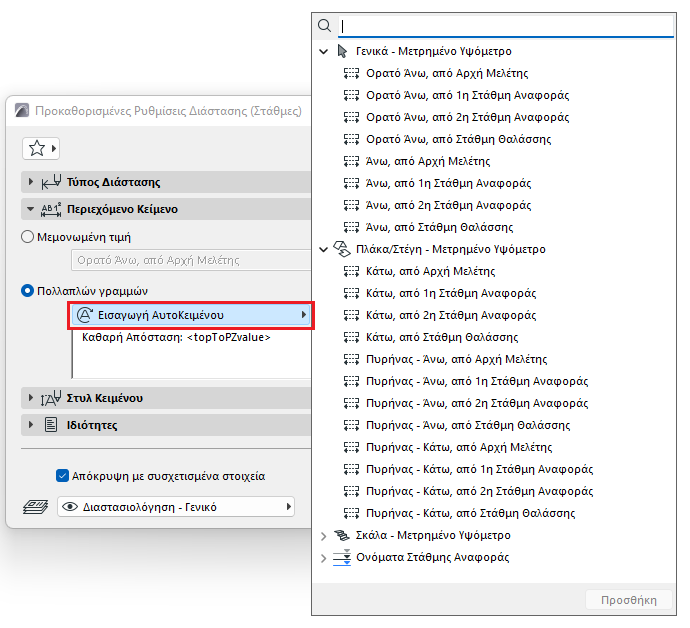Collapse the Περιεχόμενο Κείμενο panel

(30, 209)
